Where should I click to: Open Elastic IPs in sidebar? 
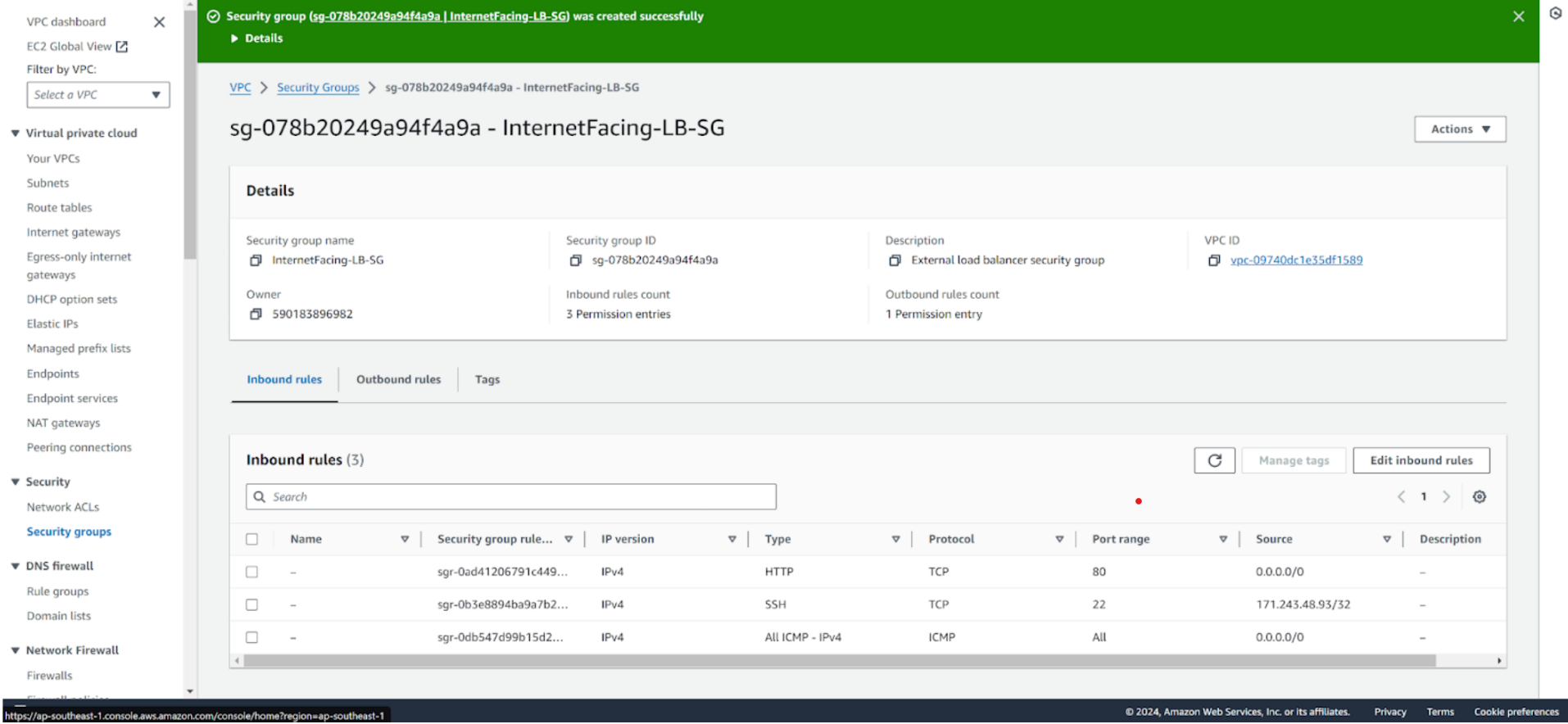[x=52, y=324]
